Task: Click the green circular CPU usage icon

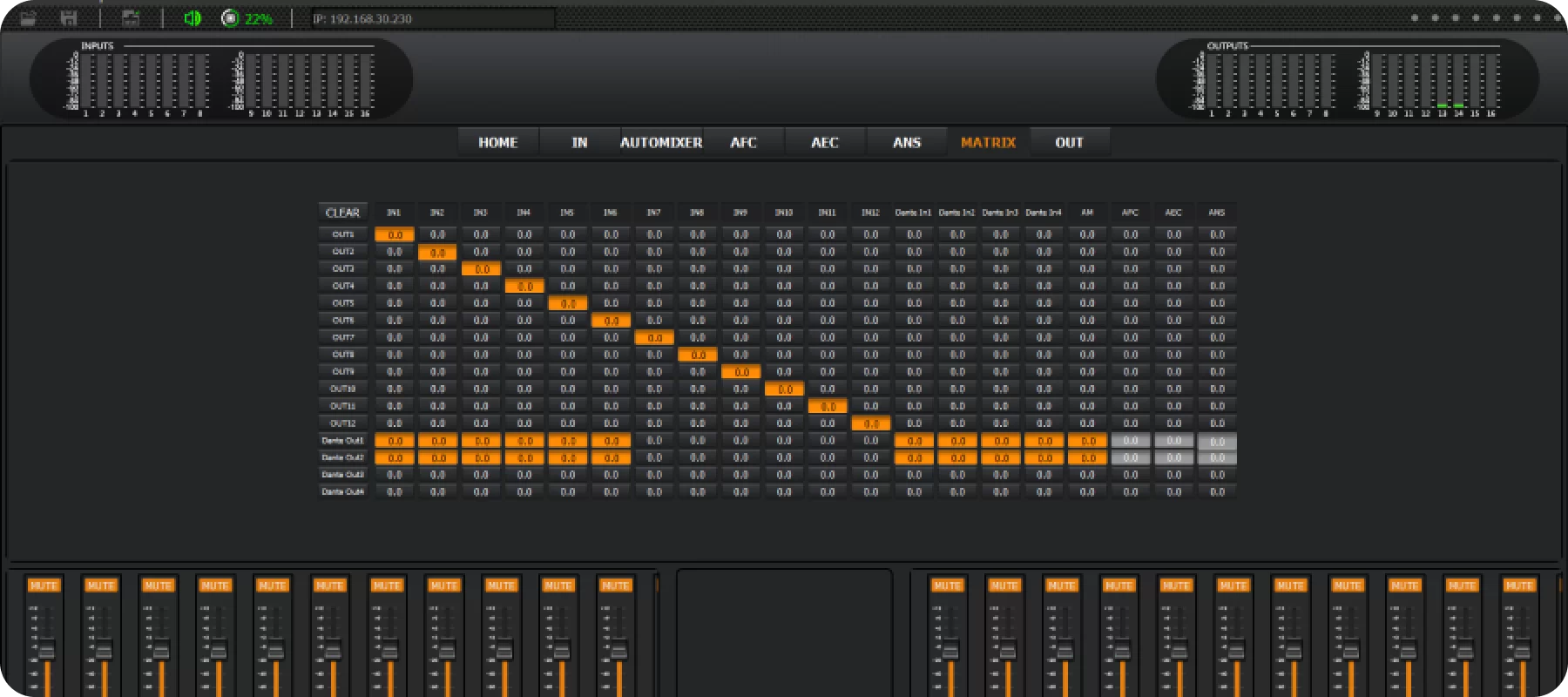Action: coord(230,18)
